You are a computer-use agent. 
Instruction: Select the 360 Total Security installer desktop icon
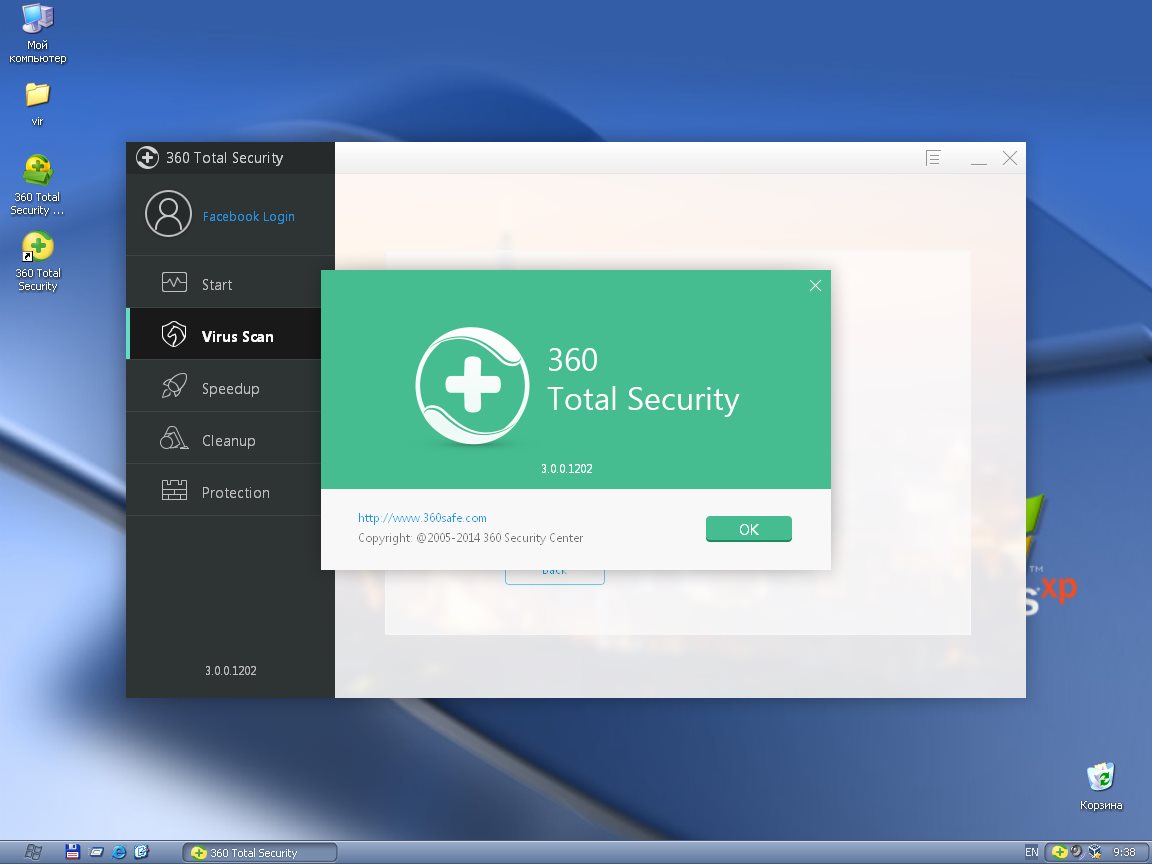(x=37, y=185)
